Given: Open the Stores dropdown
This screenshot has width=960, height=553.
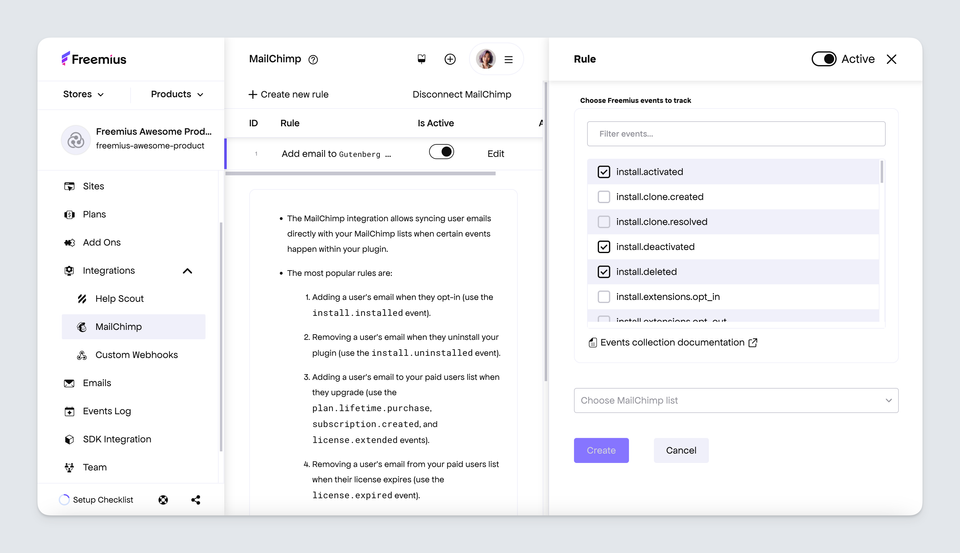Looking at the screenshot, I should tap(83, 94).
